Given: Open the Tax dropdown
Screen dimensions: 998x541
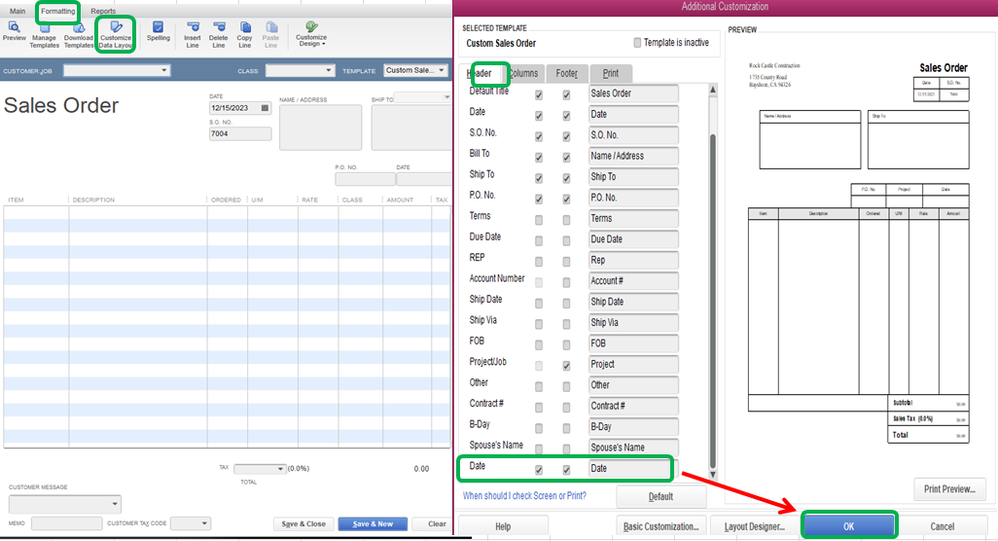Looking at the screenshot, I should coord(260,468).
